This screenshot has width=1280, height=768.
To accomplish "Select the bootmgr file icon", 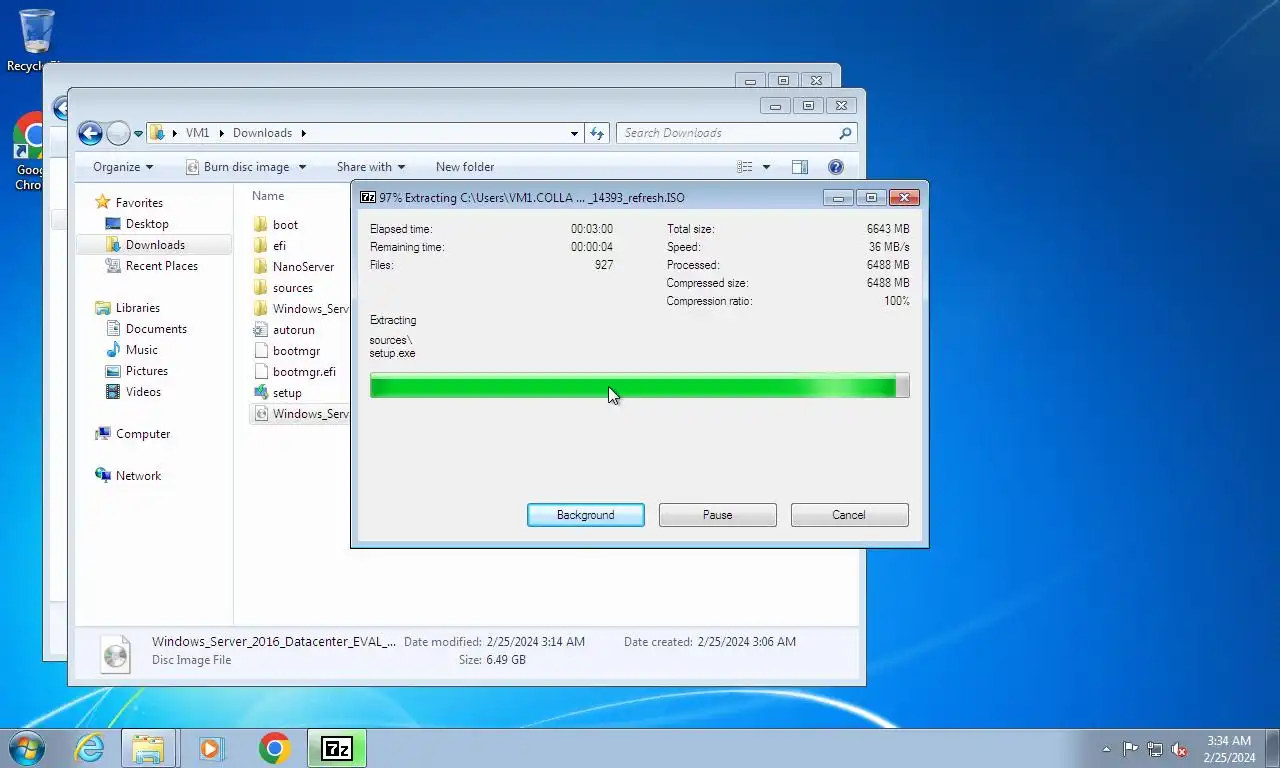I will coord(261,351).
